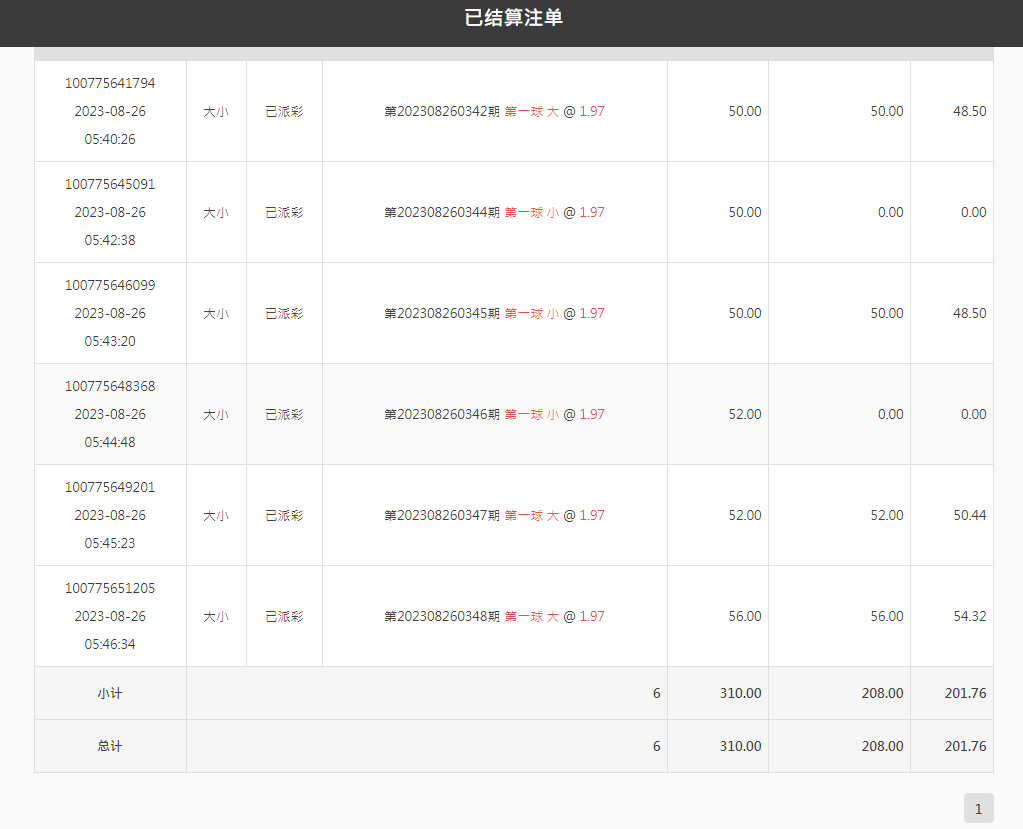Screen dimensions: 1023x829
Task: Select order number 100775641794
Action: 110,84
